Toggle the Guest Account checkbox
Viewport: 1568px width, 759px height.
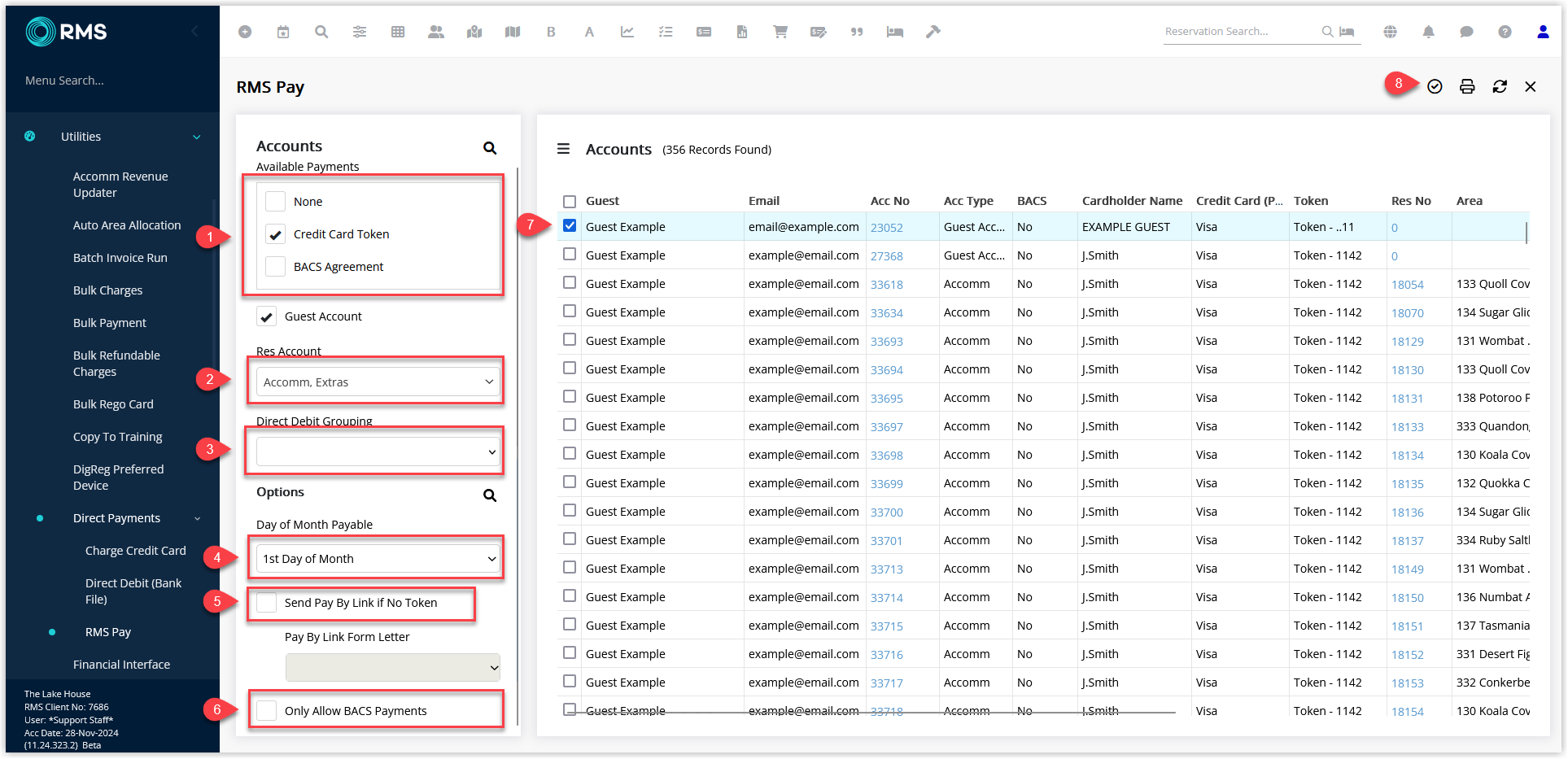266,316
